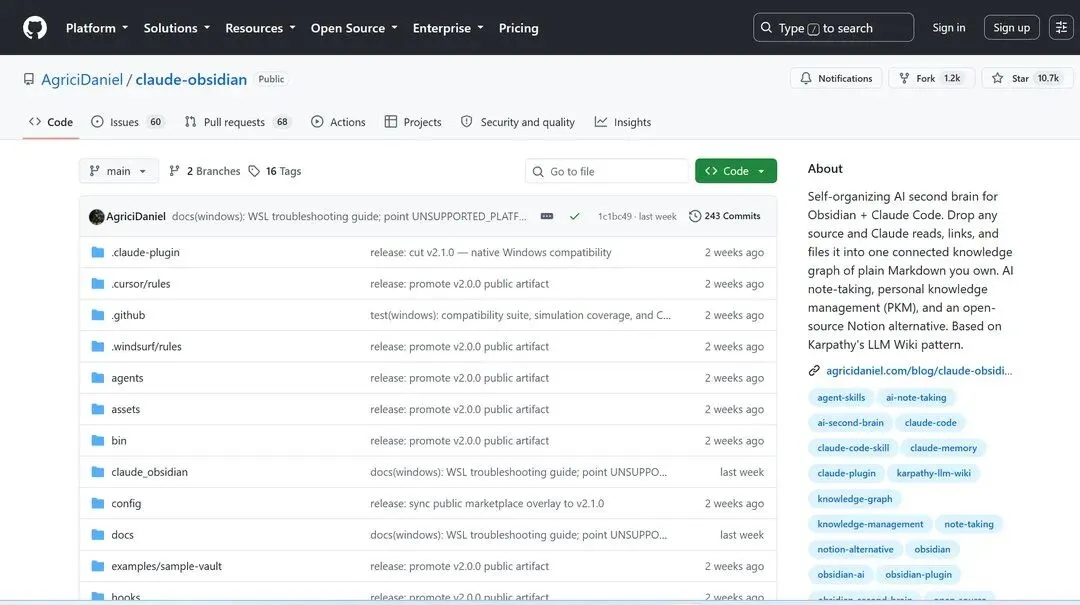
Task: Go to the Pricing page
Action: 519,28
